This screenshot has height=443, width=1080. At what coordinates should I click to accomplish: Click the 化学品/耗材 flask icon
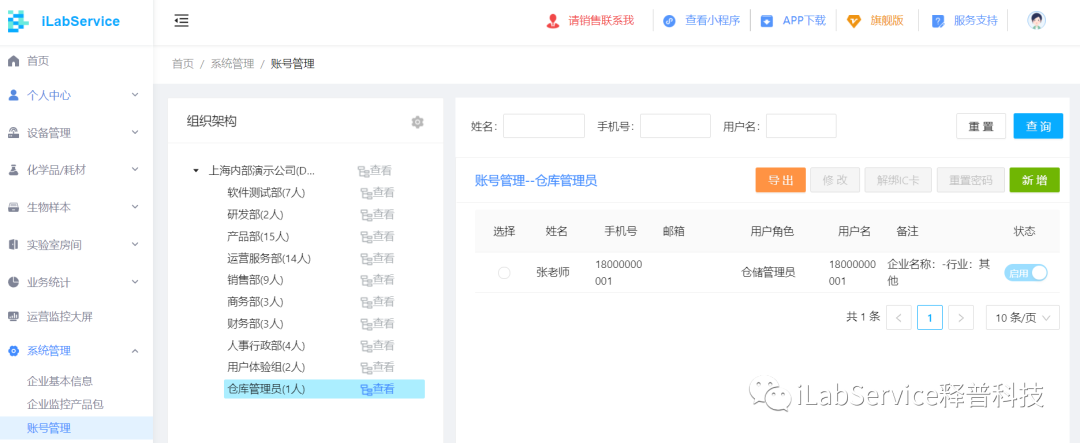point(13,169)
